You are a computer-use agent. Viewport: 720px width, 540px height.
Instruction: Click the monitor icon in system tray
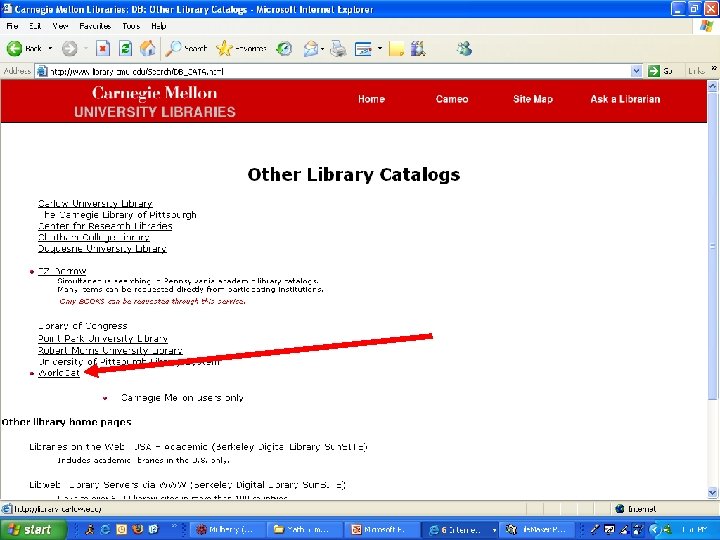[x=609, y=529]
